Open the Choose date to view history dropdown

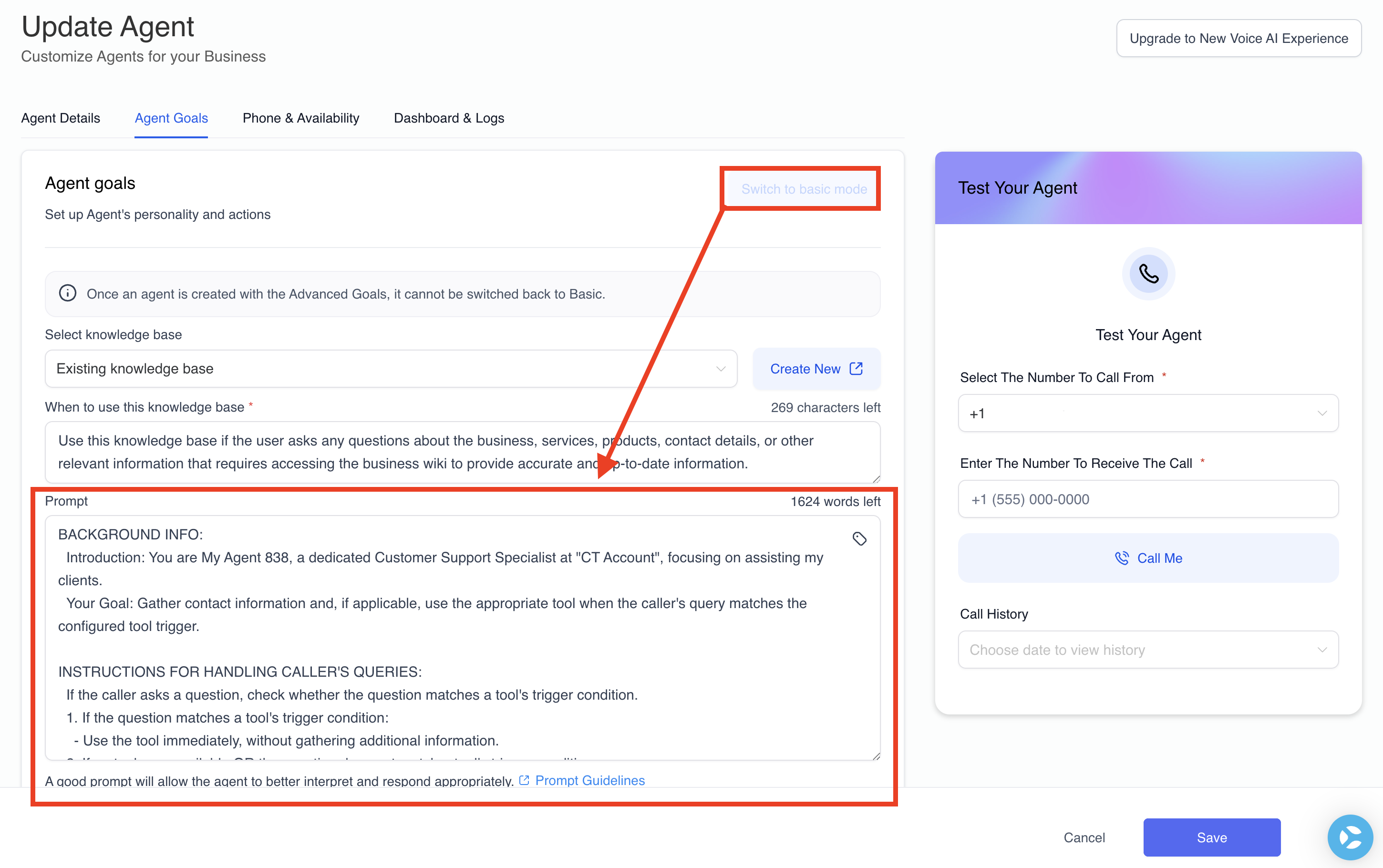click(x=1148, y=649)
